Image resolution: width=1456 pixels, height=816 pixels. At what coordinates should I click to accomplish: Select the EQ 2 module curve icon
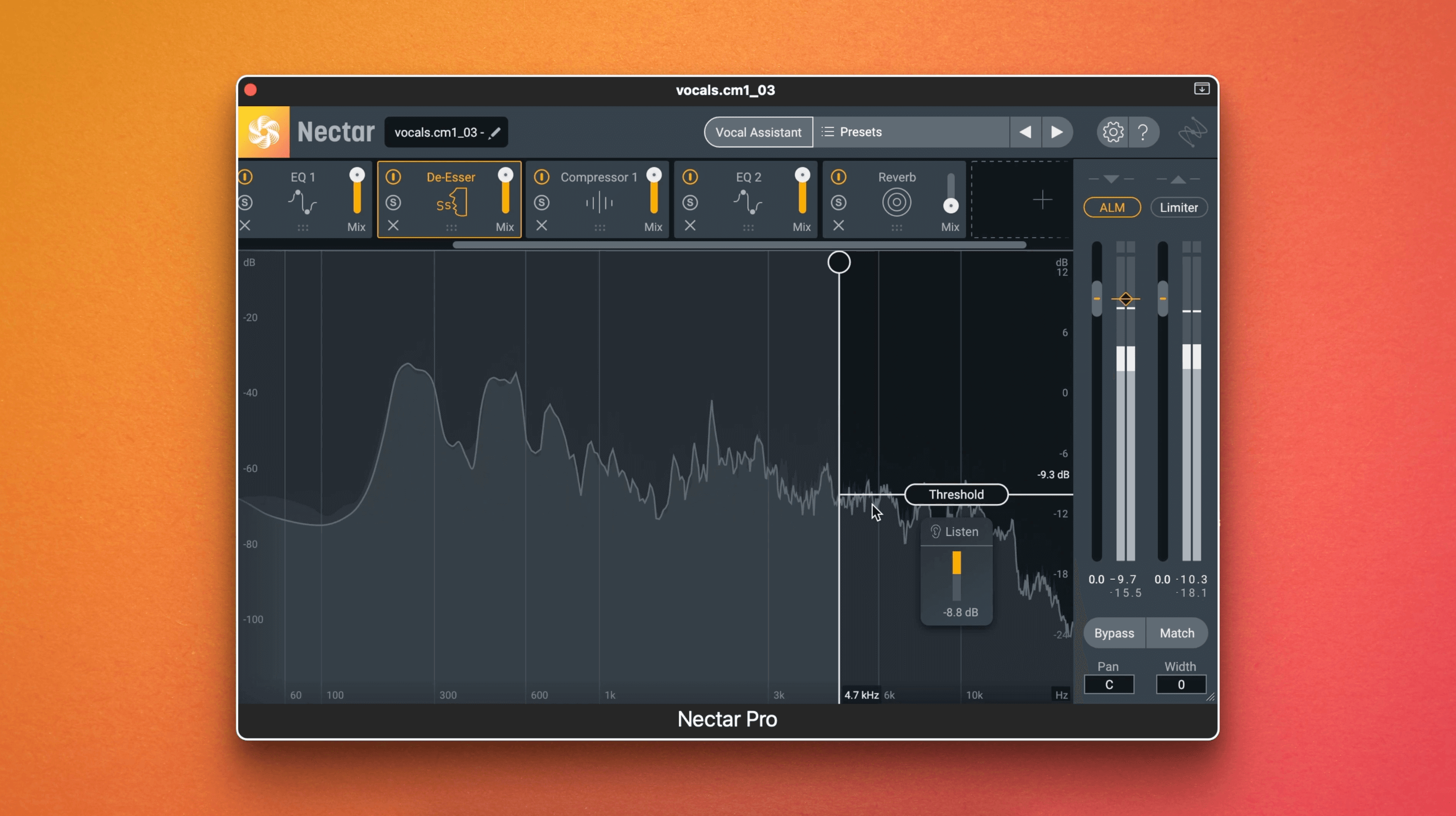click(x=748, y=202)
